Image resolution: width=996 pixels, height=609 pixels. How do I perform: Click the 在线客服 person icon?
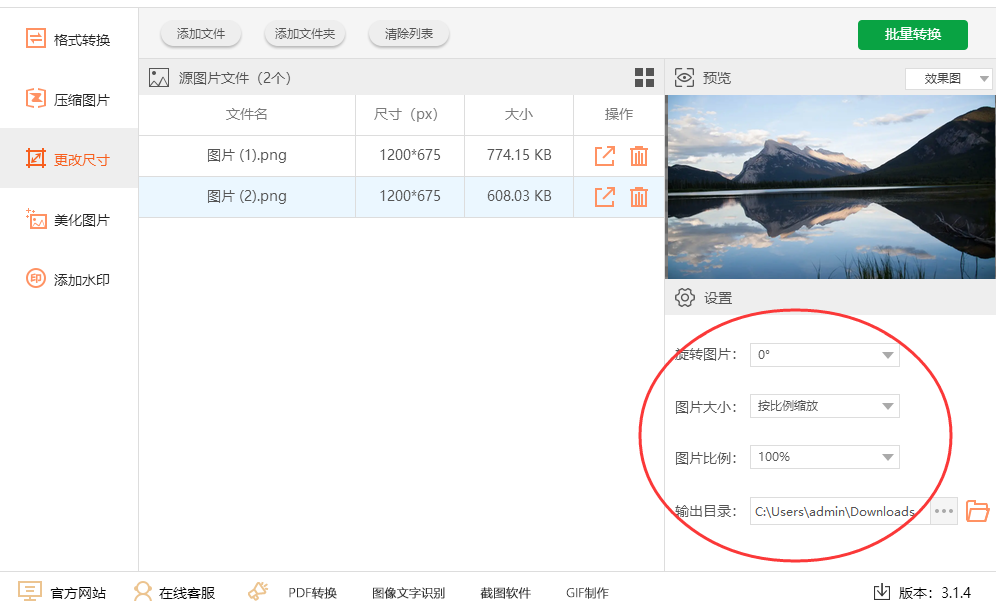pyautogui.click(x=143, y=591)
